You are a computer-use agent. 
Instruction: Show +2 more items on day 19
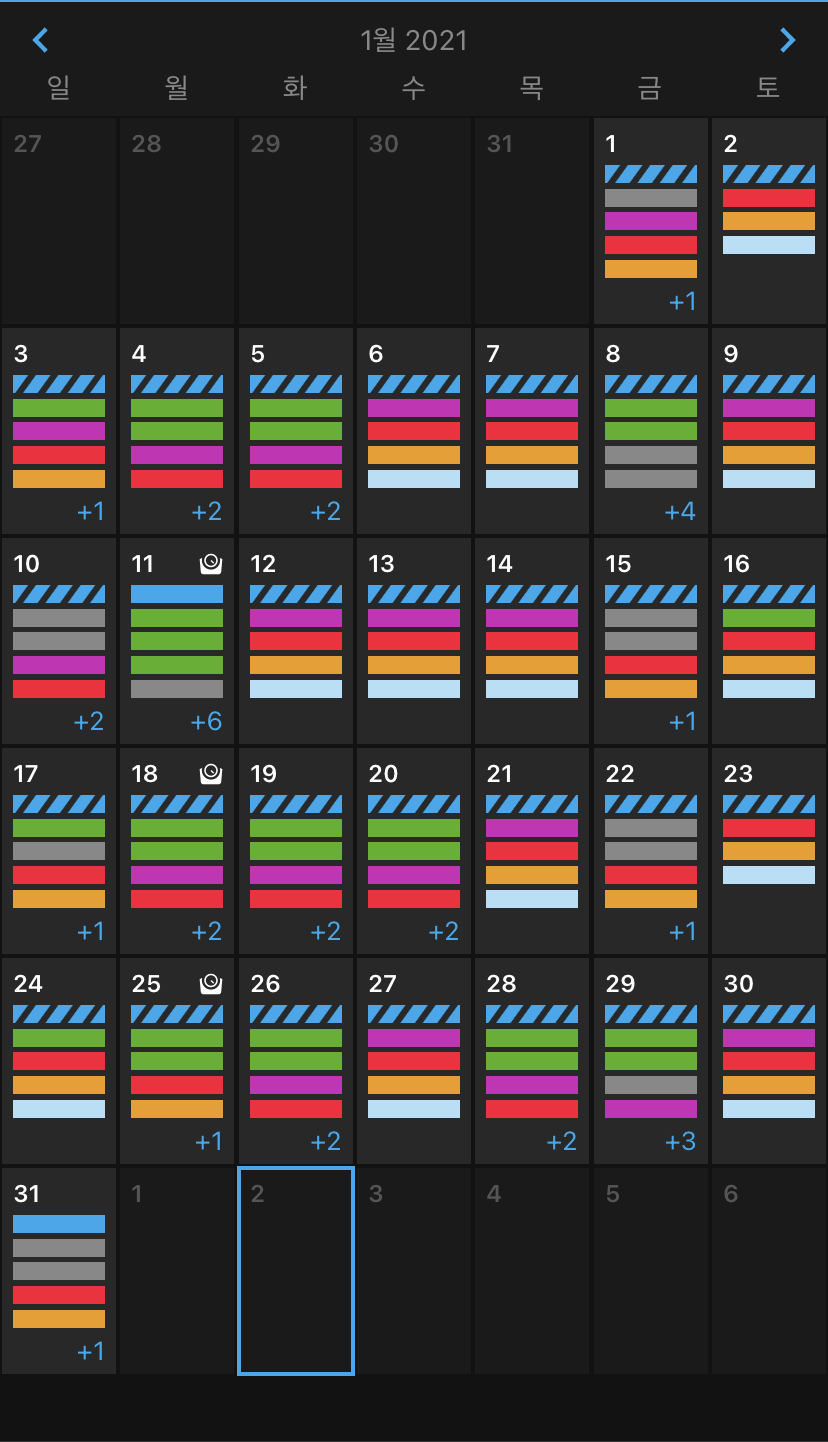pyautogui.click(x=326, y=932)
